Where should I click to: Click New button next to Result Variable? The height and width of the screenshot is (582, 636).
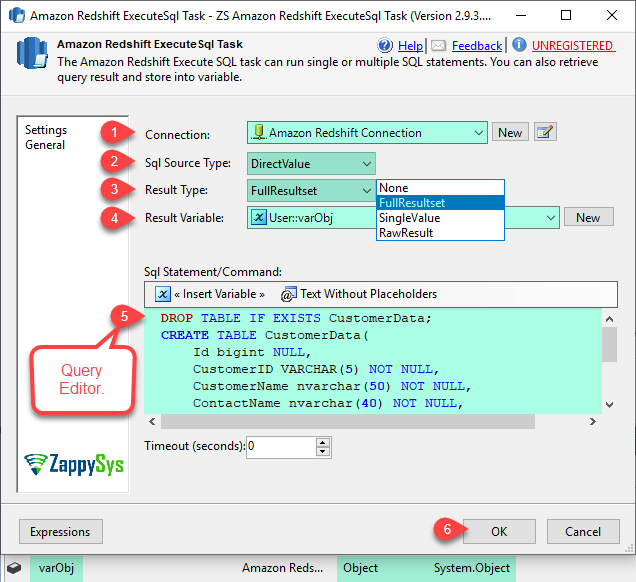(x=588, y=217)
